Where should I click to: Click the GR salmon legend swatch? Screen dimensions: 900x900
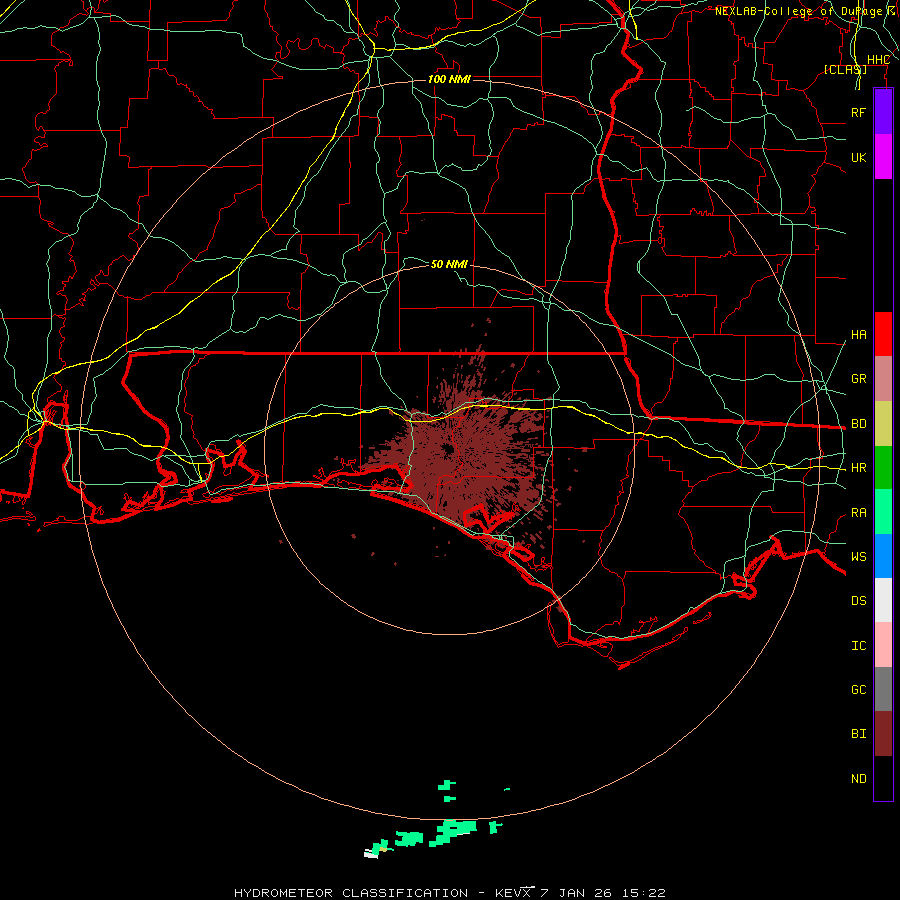click(x=883, y=379)
